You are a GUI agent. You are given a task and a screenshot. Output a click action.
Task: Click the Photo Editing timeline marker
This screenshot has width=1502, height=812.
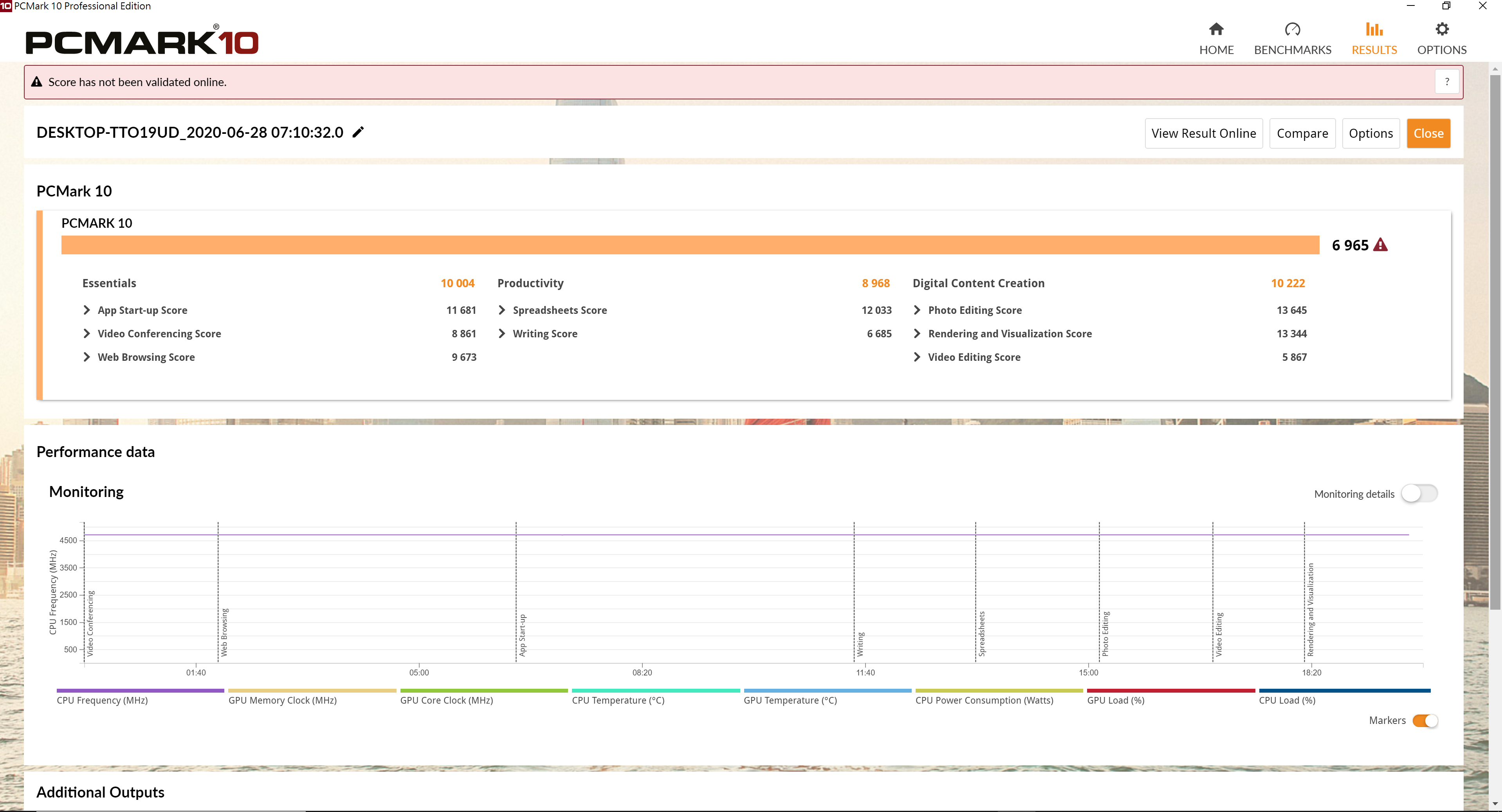pos(1106,634)
